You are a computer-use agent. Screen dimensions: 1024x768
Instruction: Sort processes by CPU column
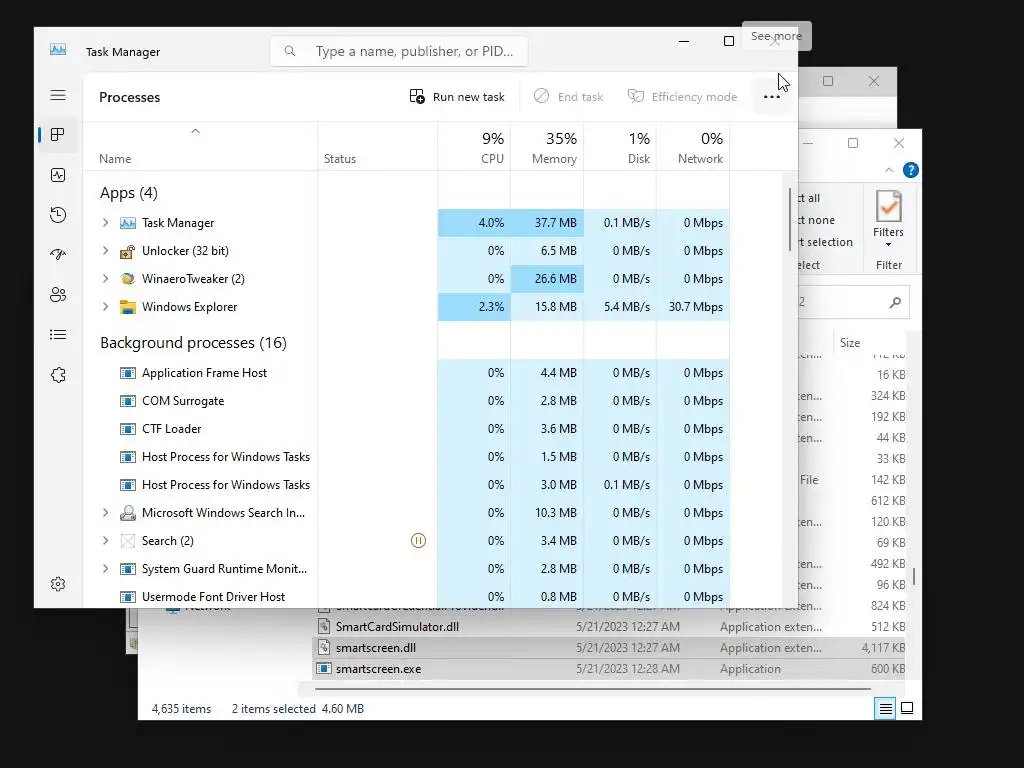tap(474, 146)
